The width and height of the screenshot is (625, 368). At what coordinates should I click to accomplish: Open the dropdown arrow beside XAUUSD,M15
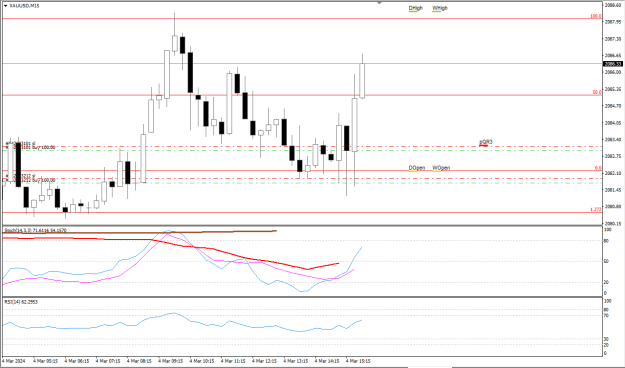[6, 6]
